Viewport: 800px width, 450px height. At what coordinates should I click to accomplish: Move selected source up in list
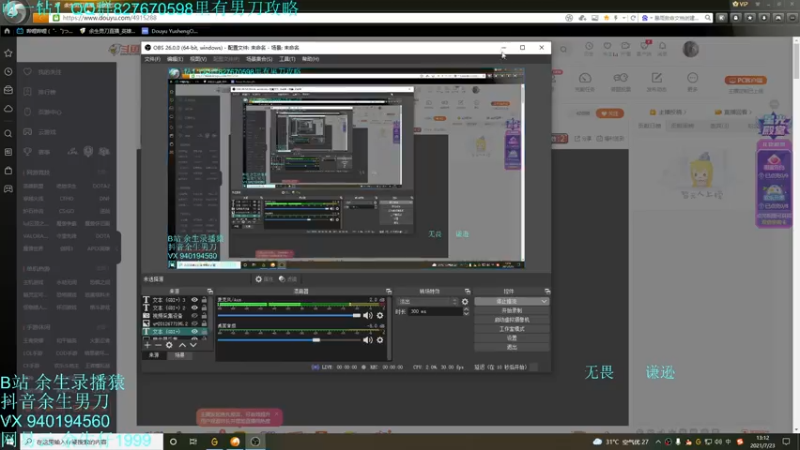tap(182, 345)
